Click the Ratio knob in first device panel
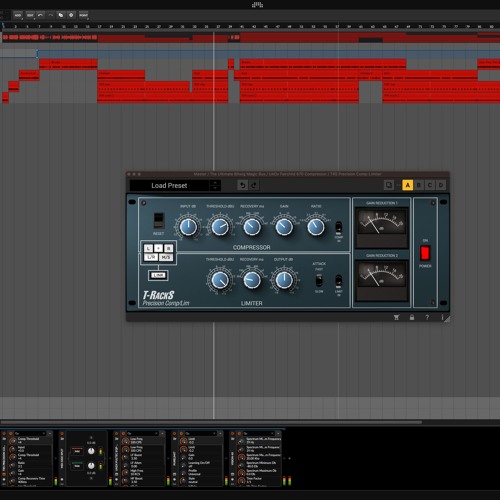Screen dimensions: 500x500 pos(13,465)
